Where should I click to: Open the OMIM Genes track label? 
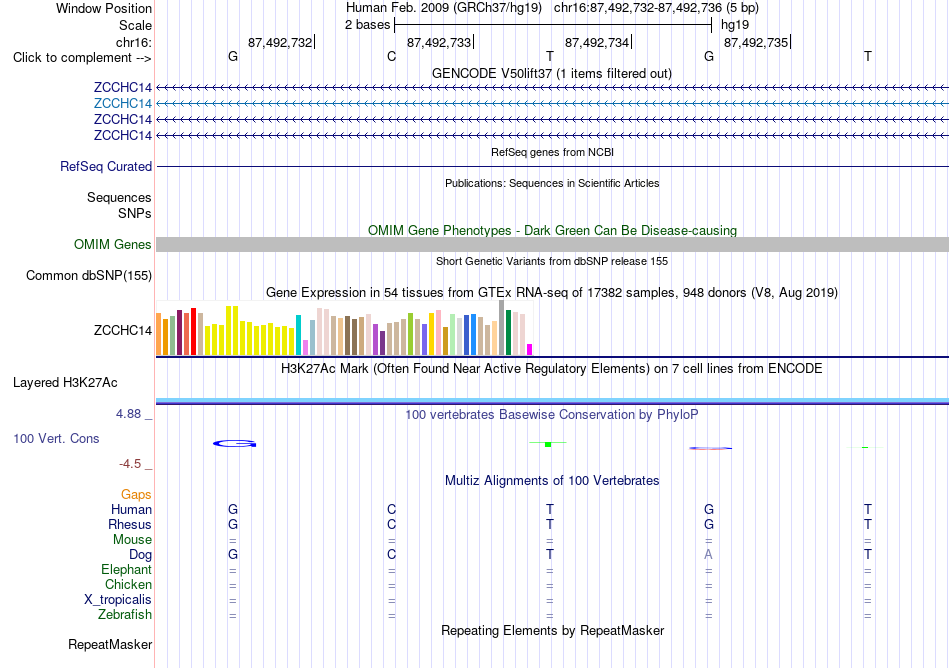(x=112, y=245)
